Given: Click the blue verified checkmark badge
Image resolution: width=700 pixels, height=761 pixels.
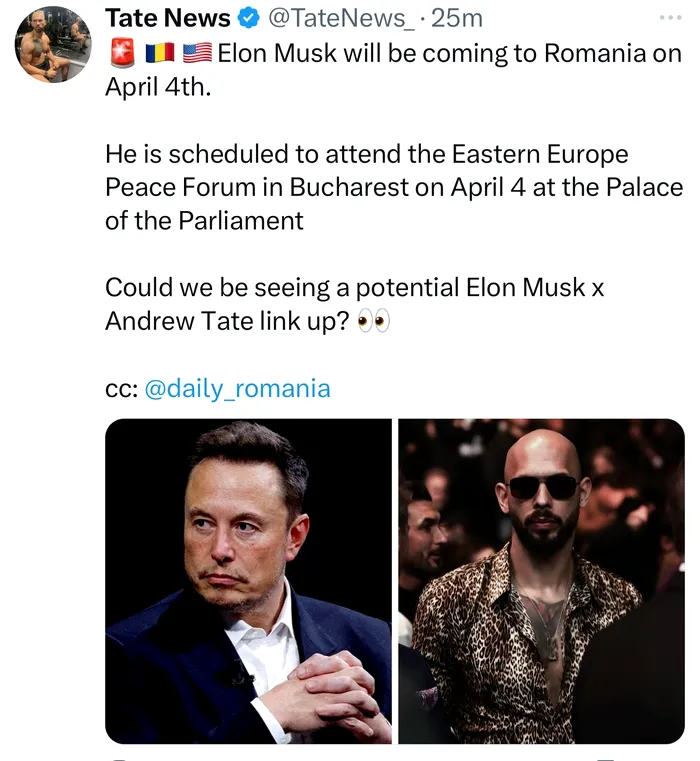Looking at the screenshot, I should point(246,18).
